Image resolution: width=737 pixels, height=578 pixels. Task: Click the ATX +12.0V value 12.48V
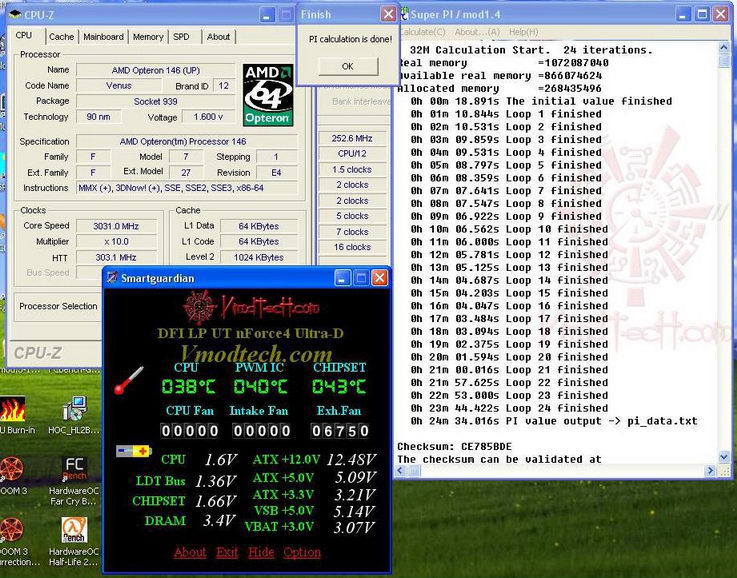[x=351, y=459]
